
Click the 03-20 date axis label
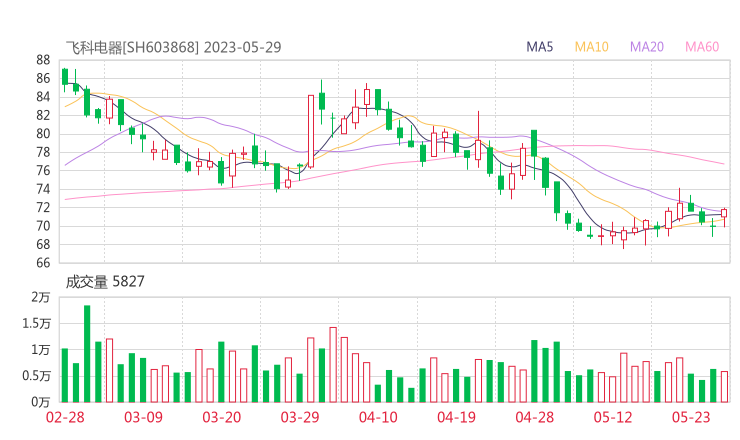[222, 417]
